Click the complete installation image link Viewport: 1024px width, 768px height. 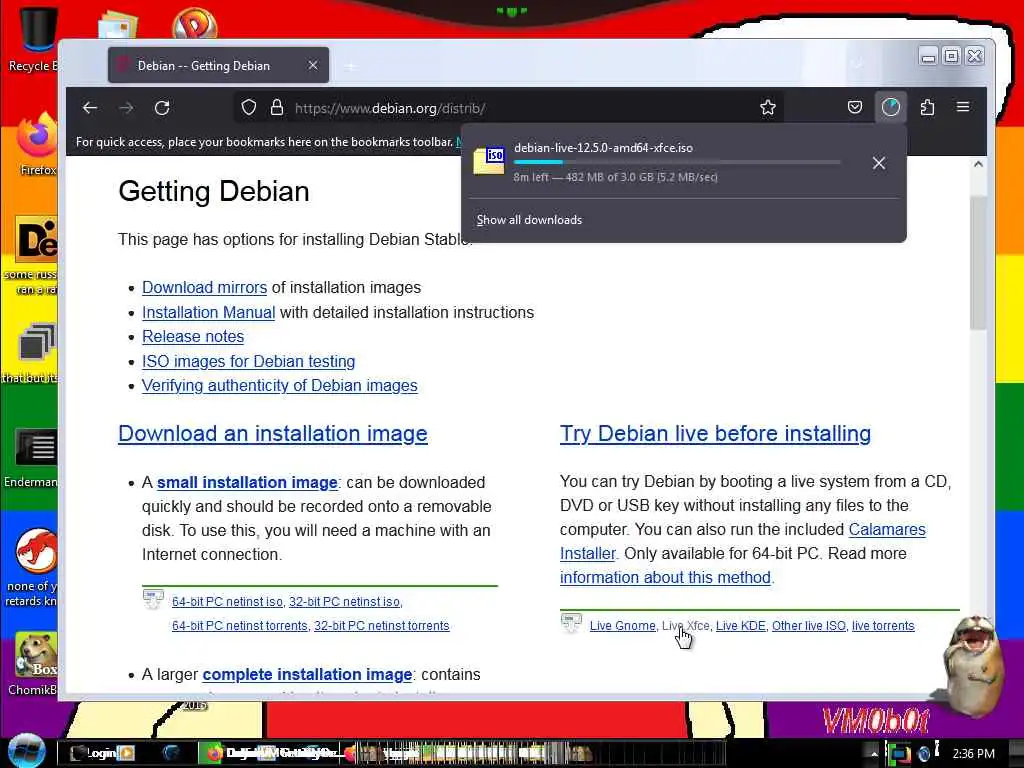(307, 675)
